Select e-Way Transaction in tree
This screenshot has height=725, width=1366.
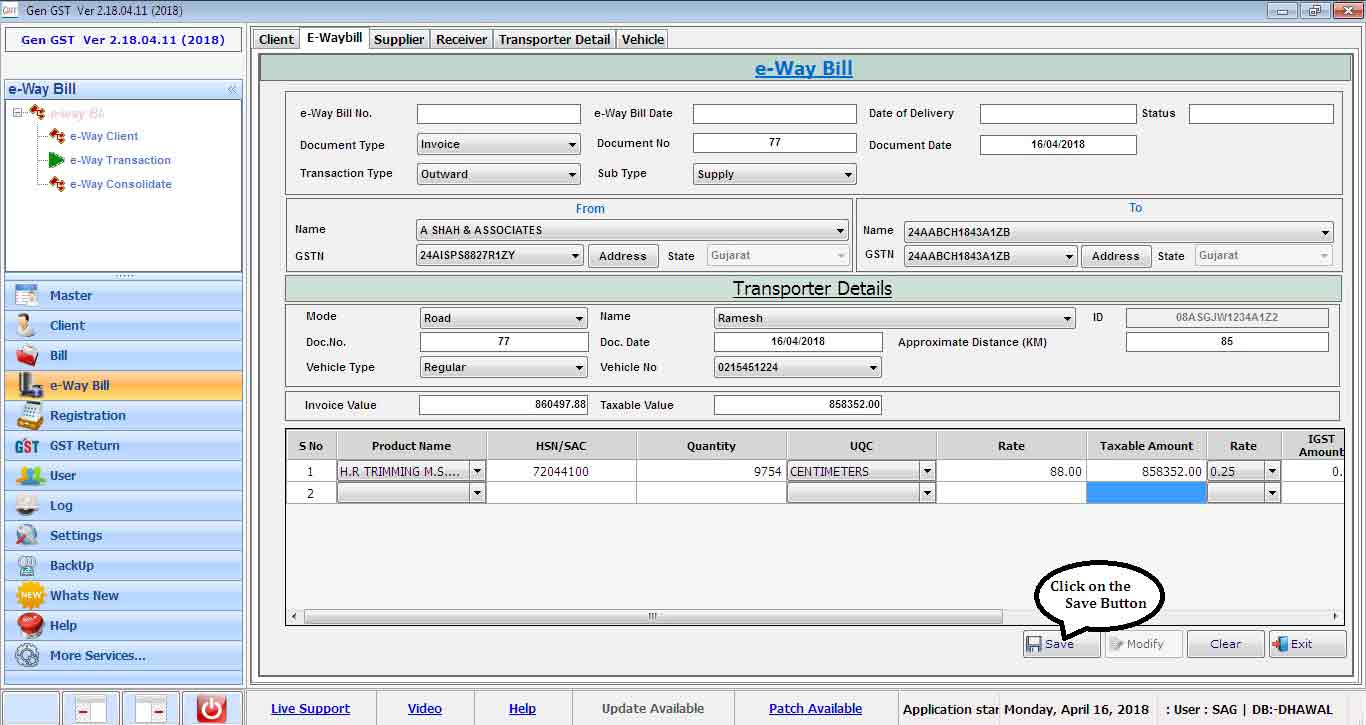(119, 160)
